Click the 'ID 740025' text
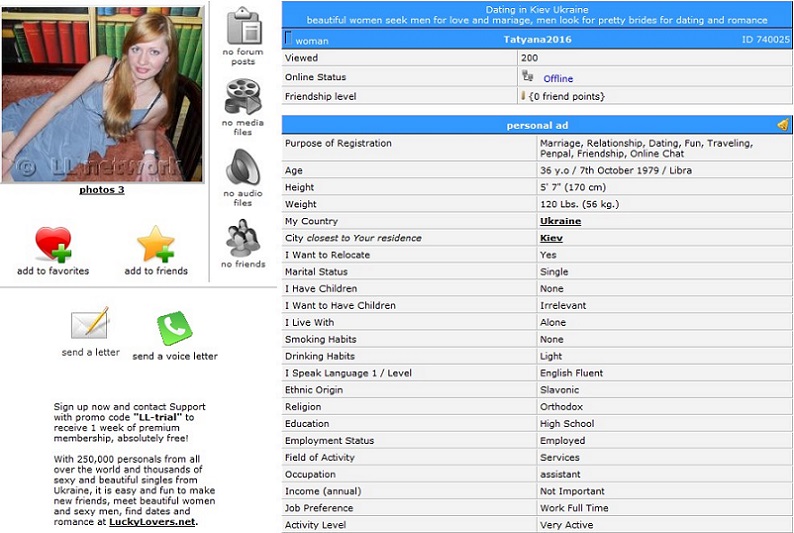Screen dimensions: 794x533 [765, 39]
